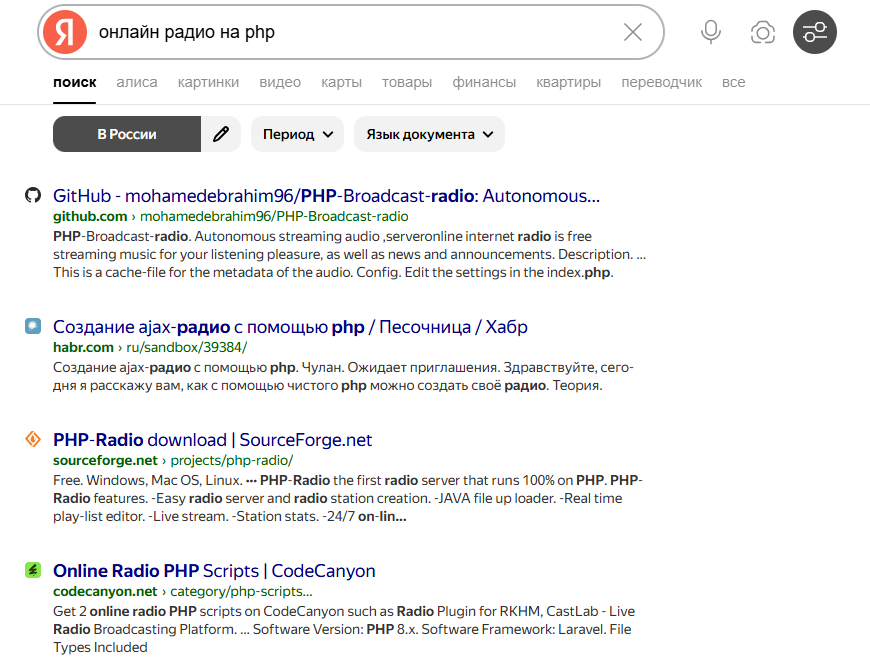Go to the 'видео' tab
Viewport: 870px width, 672px height.
pyautogui.click(x=280, y=82)
